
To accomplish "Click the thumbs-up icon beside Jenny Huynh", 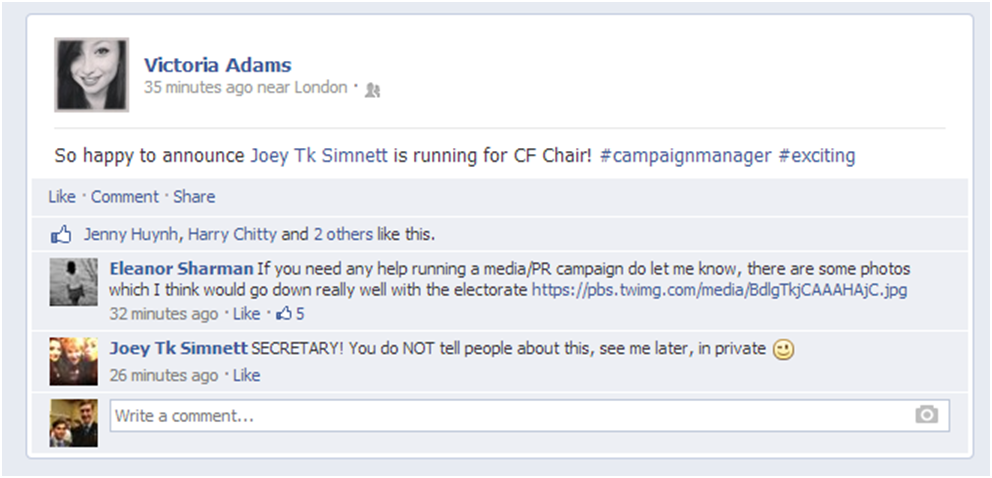I will pos(61,236).
